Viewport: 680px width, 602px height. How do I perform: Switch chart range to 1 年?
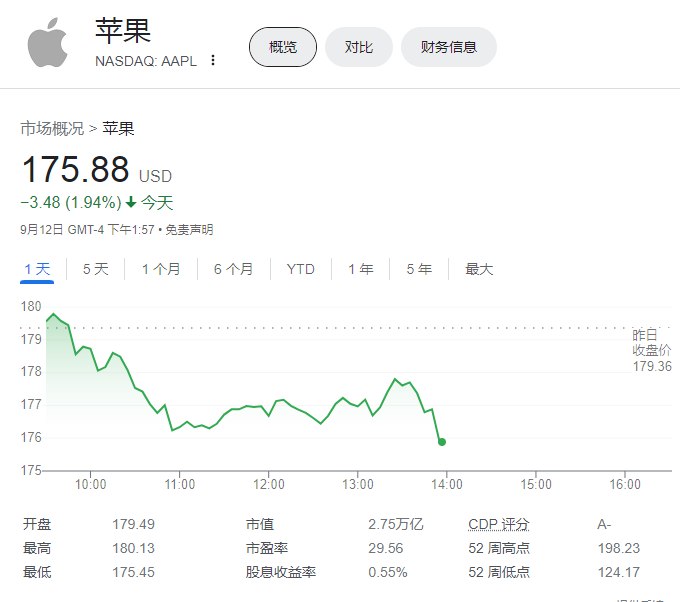(361, 269)
